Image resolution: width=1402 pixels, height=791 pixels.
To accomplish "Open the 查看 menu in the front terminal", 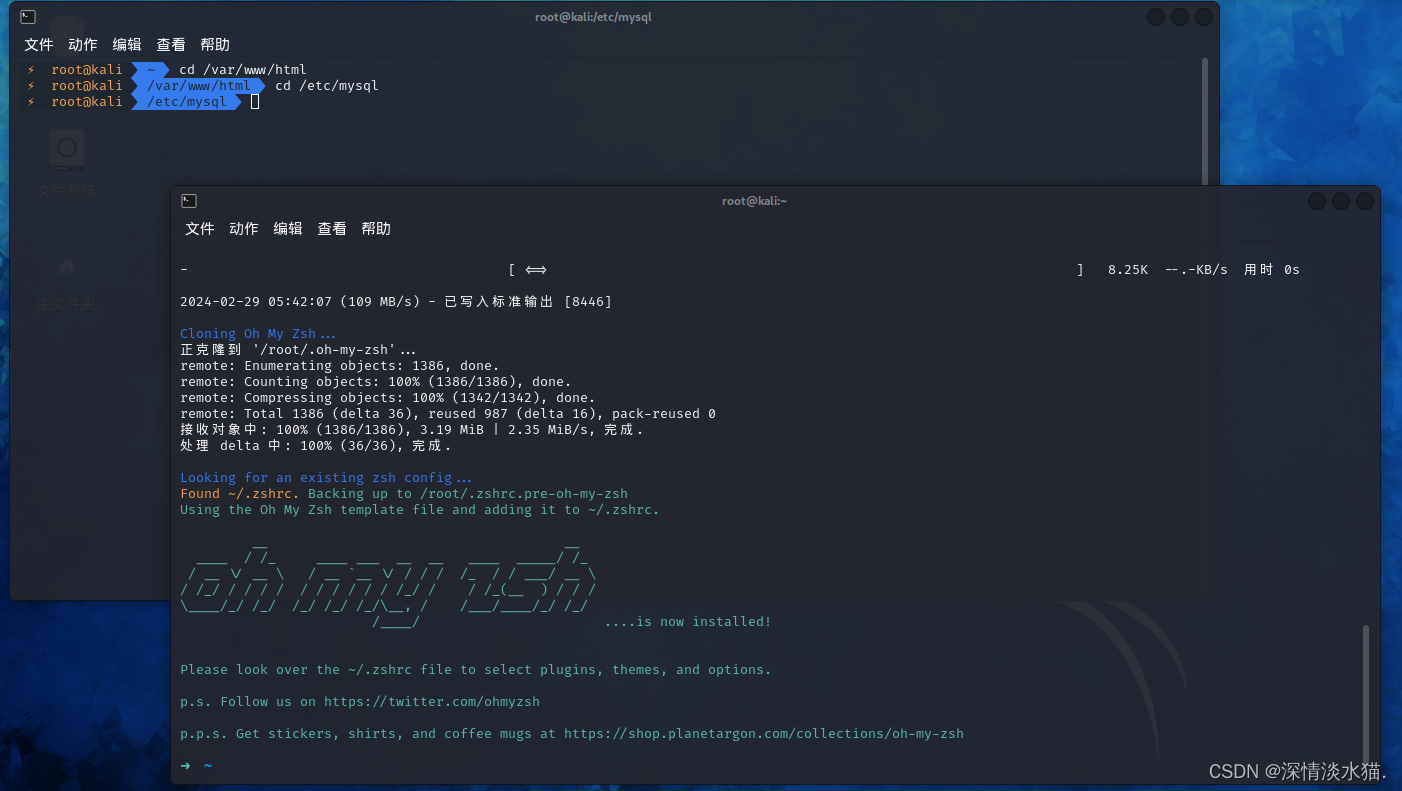I will (332, 228).
